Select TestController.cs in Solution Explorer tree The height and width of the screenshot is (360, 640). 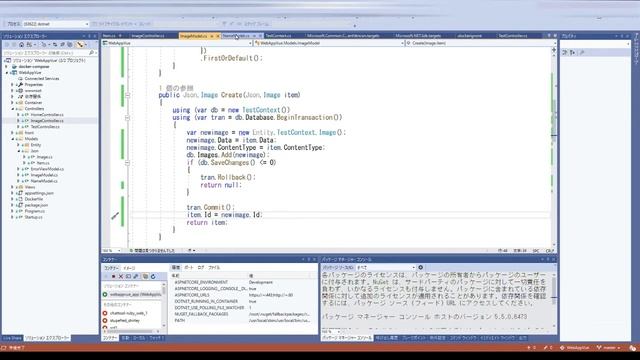(45, 127)
